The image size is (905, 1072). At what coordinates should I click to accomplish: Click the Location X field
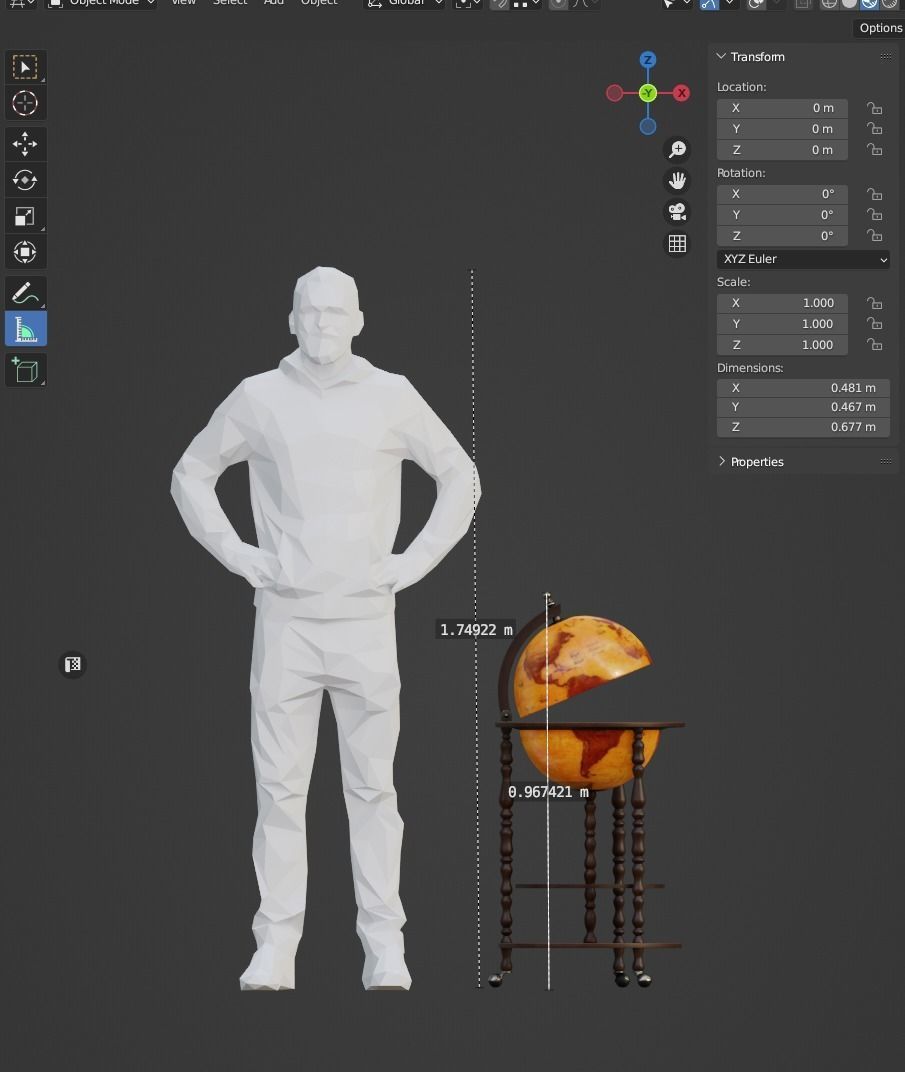782,108
